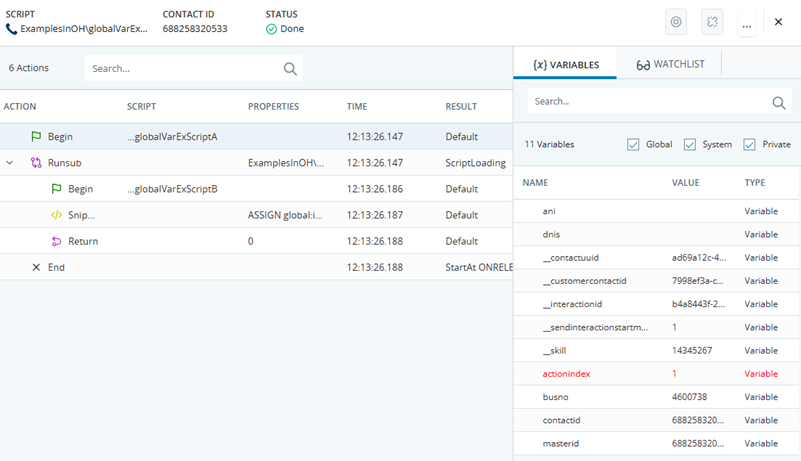Click the purple Runsub action icon
Image resolution: width=801 pixels, height=461 pixels.
click(36, 163)
